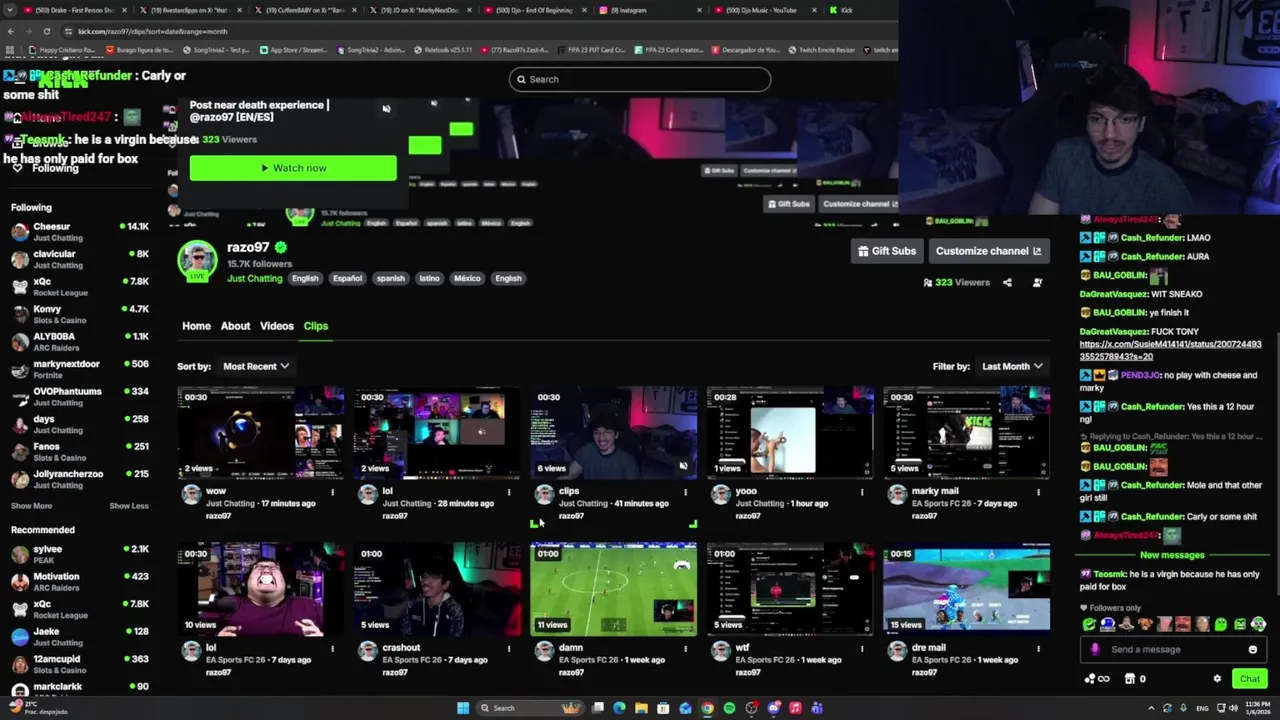Image resolution: width=1280 pixels, height=720 pixels.
Task: Open the emoji picker in chat input
Action: click(1252, 649)
